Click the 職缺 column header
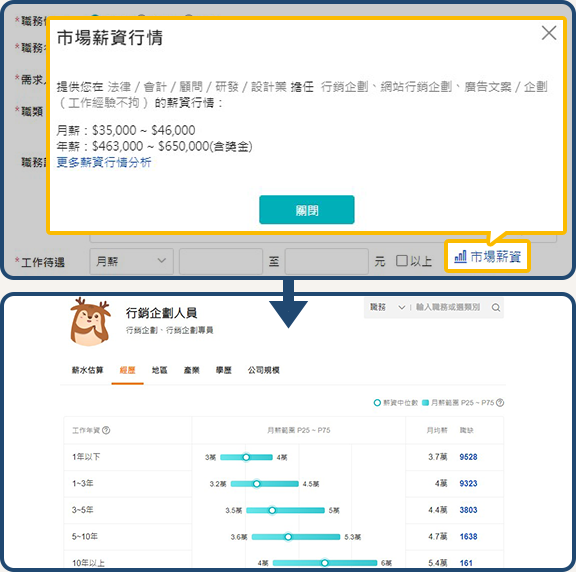The width and height of the screenshot is (576, 572). 467,430
